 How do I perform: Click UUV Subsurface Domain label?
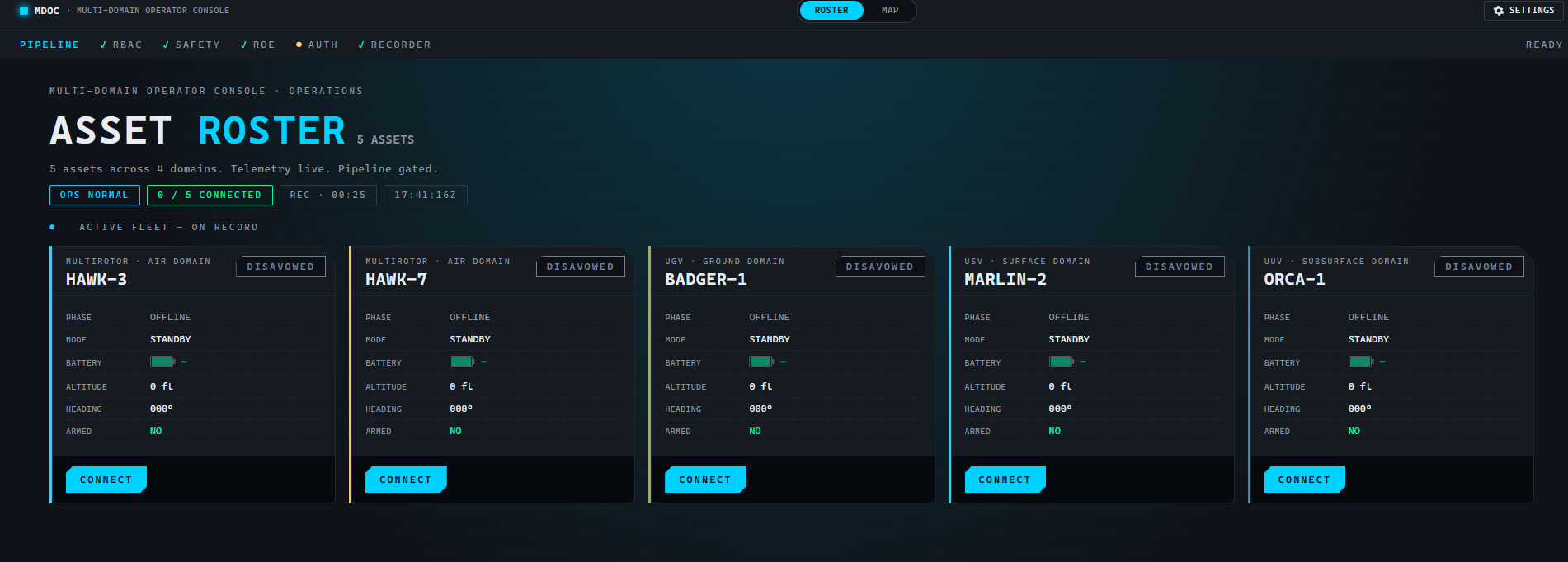[x=1336, y=261]
